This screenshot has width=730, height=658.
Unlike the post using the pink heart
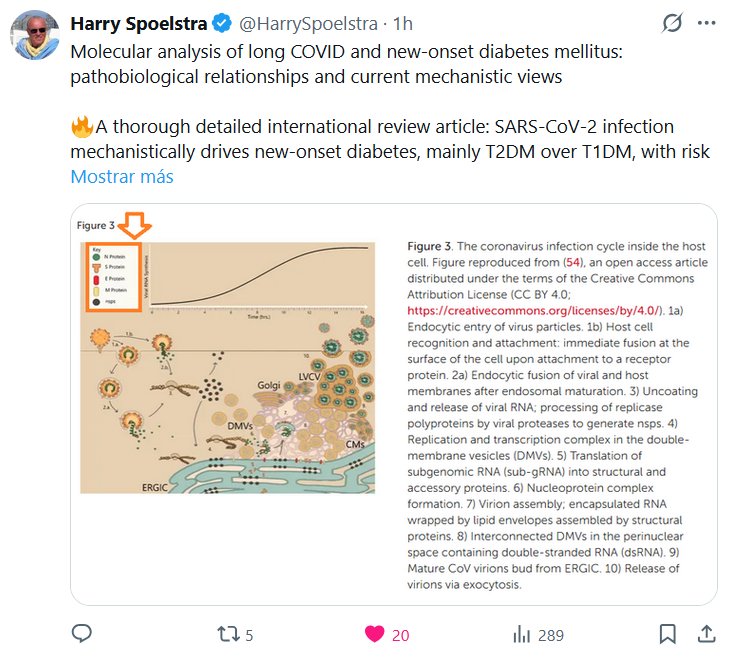pyautogui.click(x=374, y=633)
